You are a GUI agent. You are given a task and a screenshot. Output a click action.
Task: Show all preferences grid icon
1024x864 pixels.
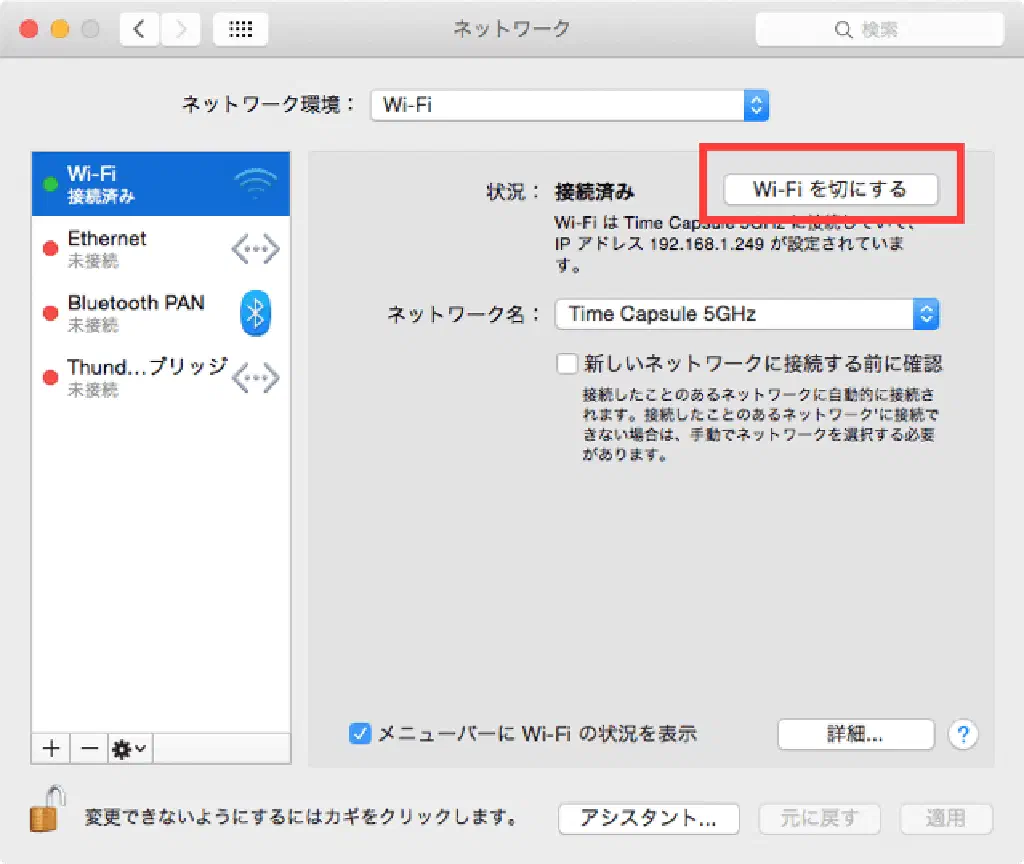pyautogui.click(x=240, y=30)
